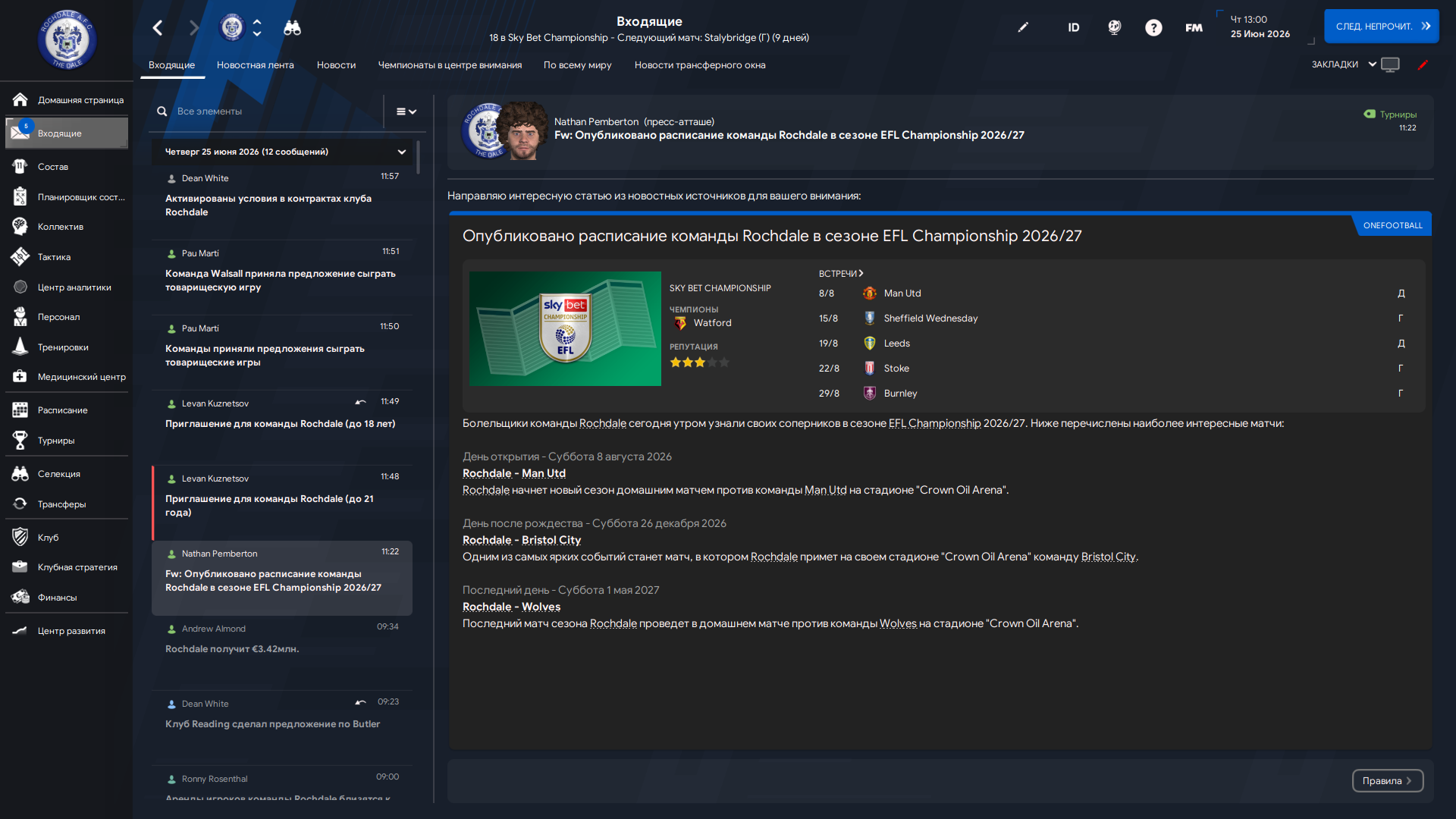Click the pencil edit icon in header
This screenshot has height=819, width=1456.
[x=1023, y=27]
